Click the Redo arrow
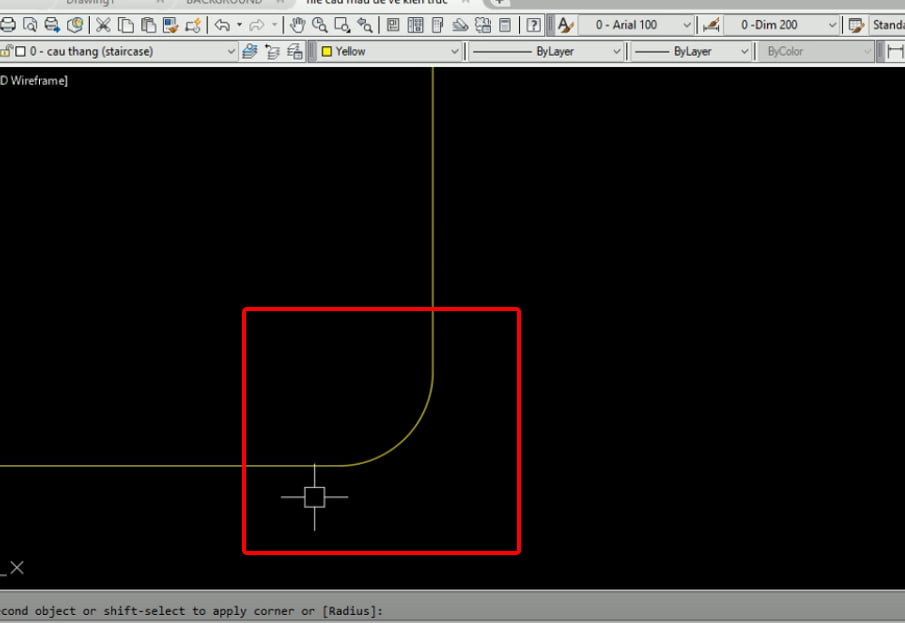 pyautogui.click(x=257, y=25)
